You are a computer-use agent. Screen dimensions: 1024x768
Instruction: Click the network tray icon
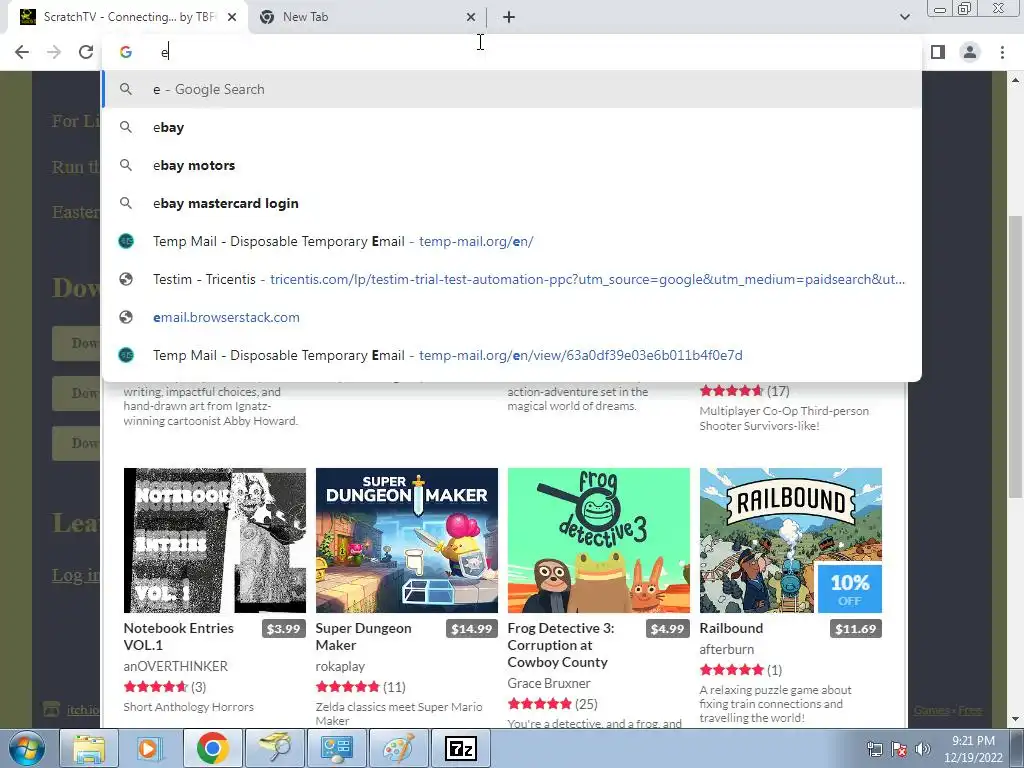pyautogui.click(x=874, y=749)
